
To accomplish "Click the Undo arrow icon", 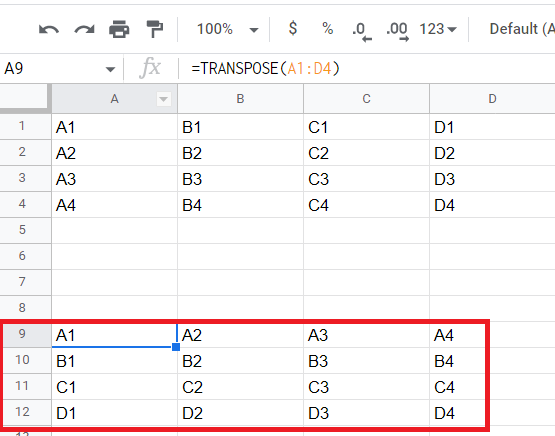I will [x=49, y=29].
